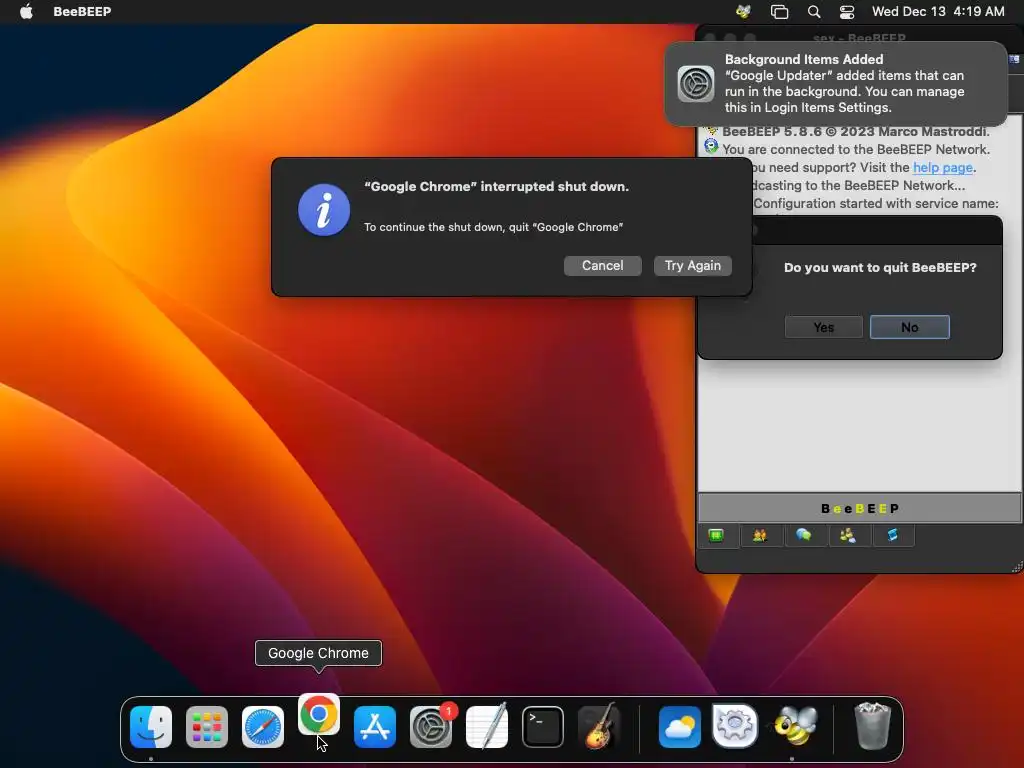Click the BeeBEEP banner bar

click(x=859, y=508)
